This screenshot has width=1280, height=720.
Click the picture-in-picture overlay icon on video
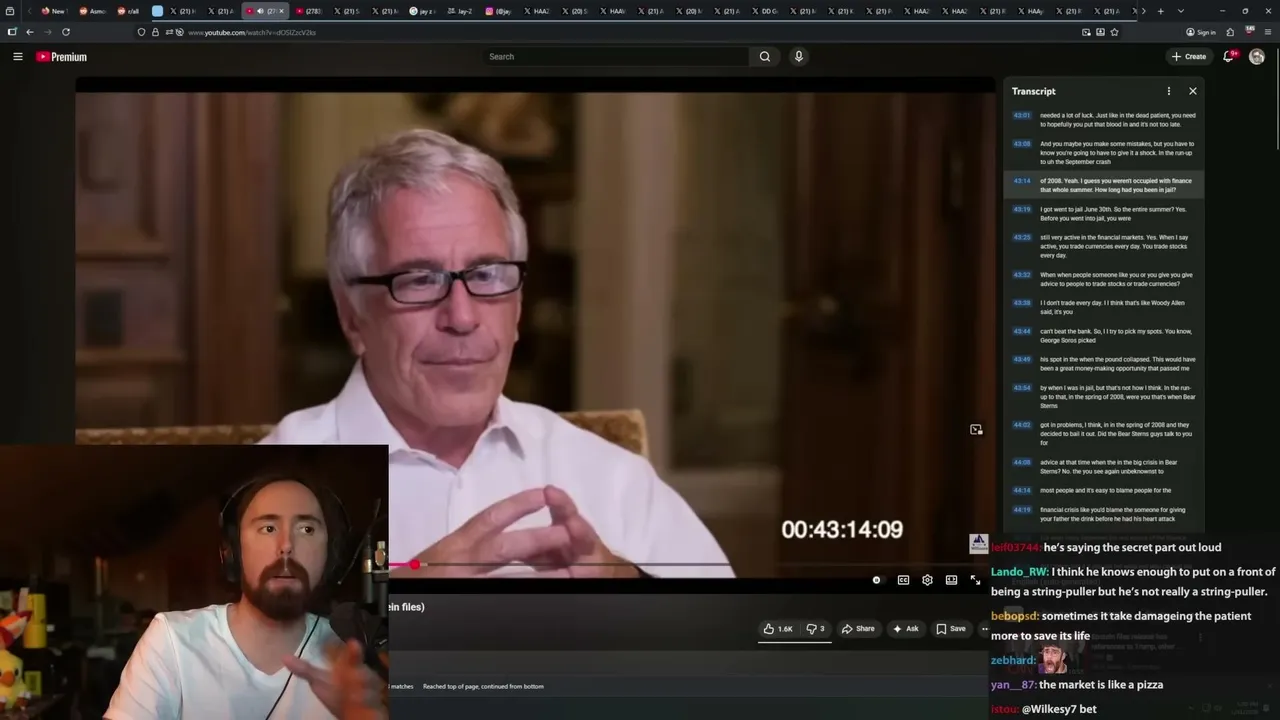pos(976,430)
